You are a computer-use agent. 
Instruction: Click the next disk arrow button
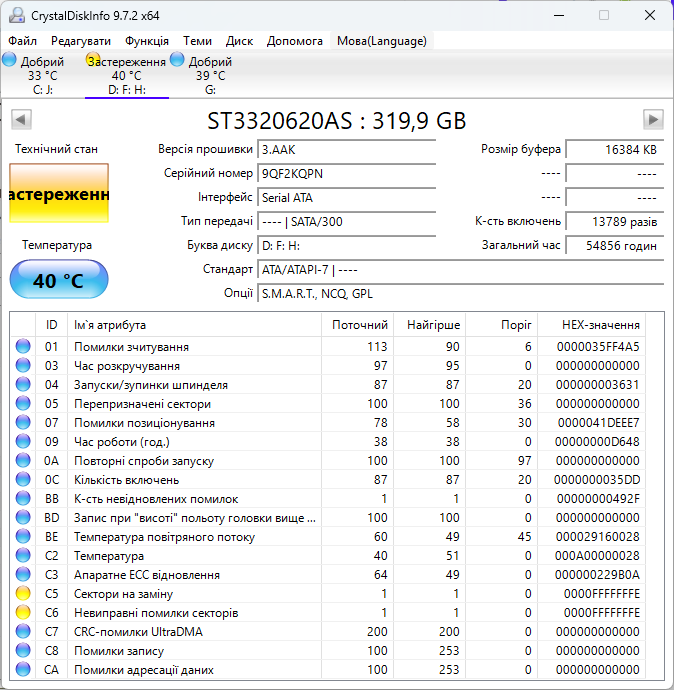click(653, 119)
